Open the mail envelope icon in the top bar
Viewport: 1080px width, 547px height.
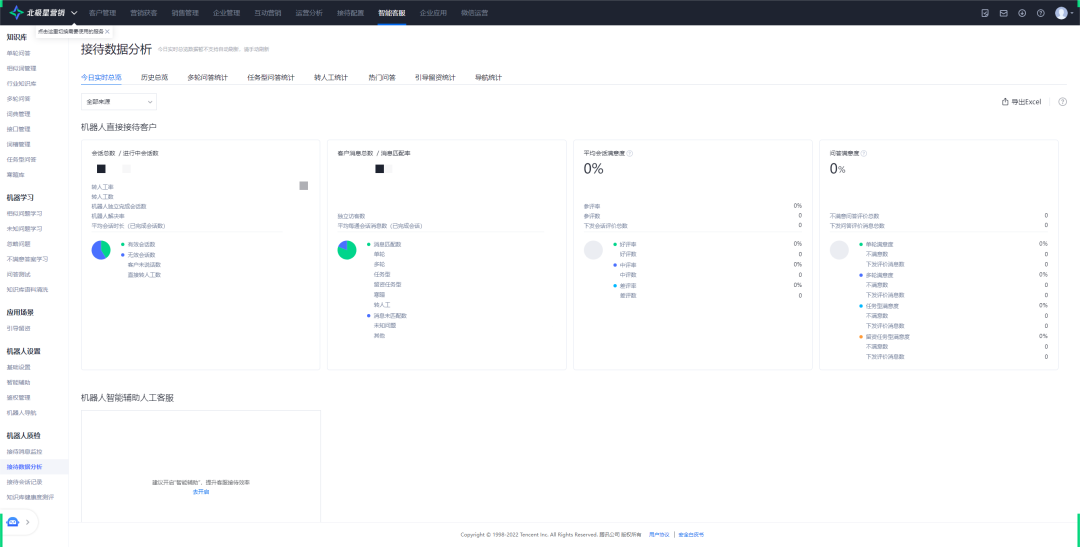pos(1004,13)
